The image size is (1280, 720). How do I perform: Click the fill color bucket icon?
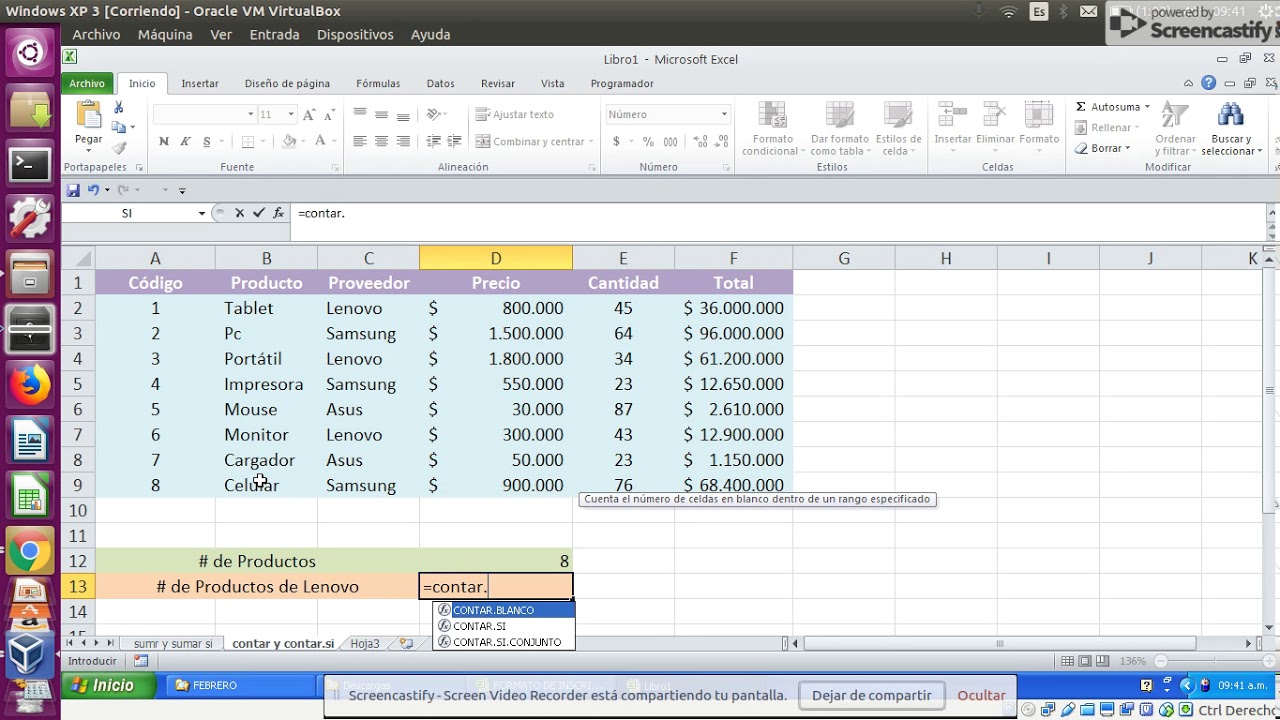(289, 141)
